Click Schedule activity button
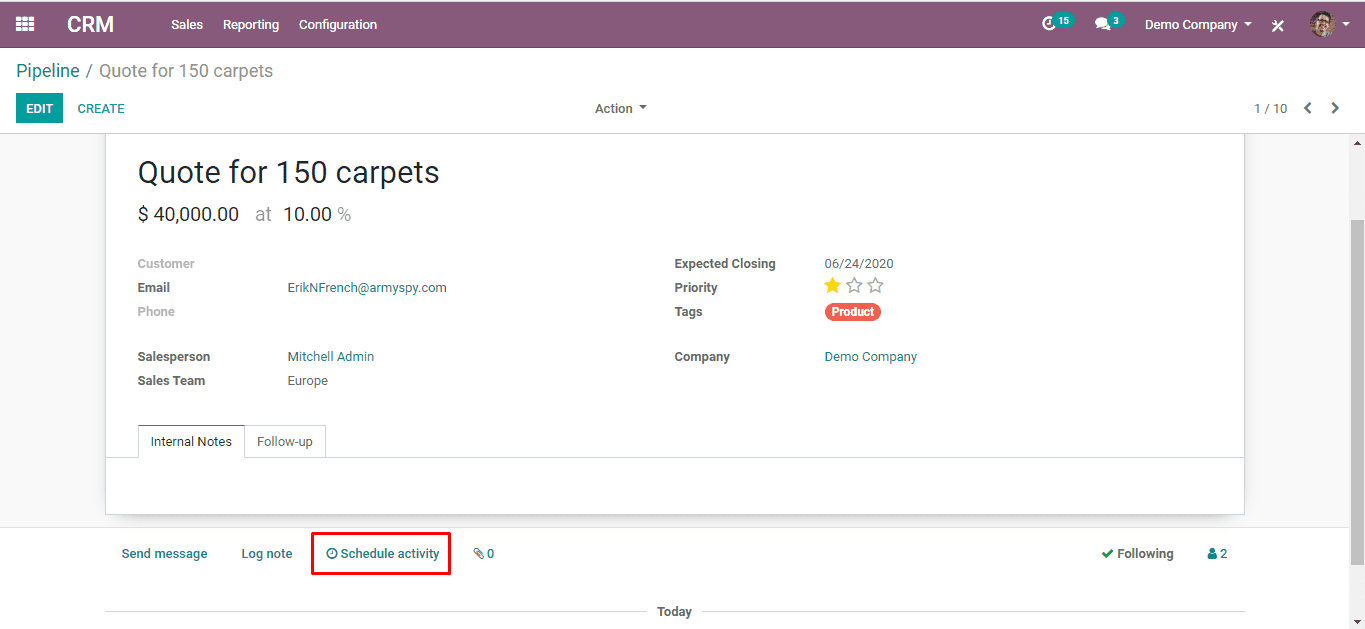Image resolution: width=1365 pixels, height=629 pixels. (x=382, y=554)
